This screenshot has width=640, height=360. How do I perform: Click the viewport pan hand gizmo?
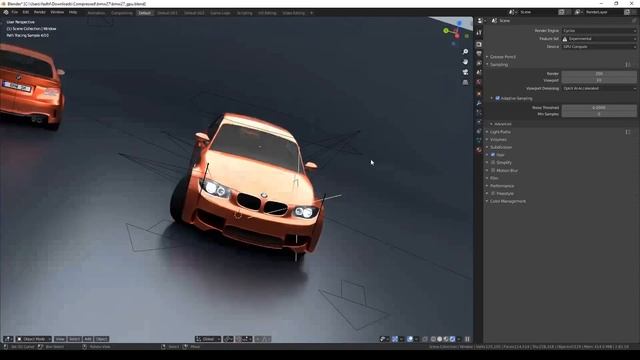click(465, 62)
